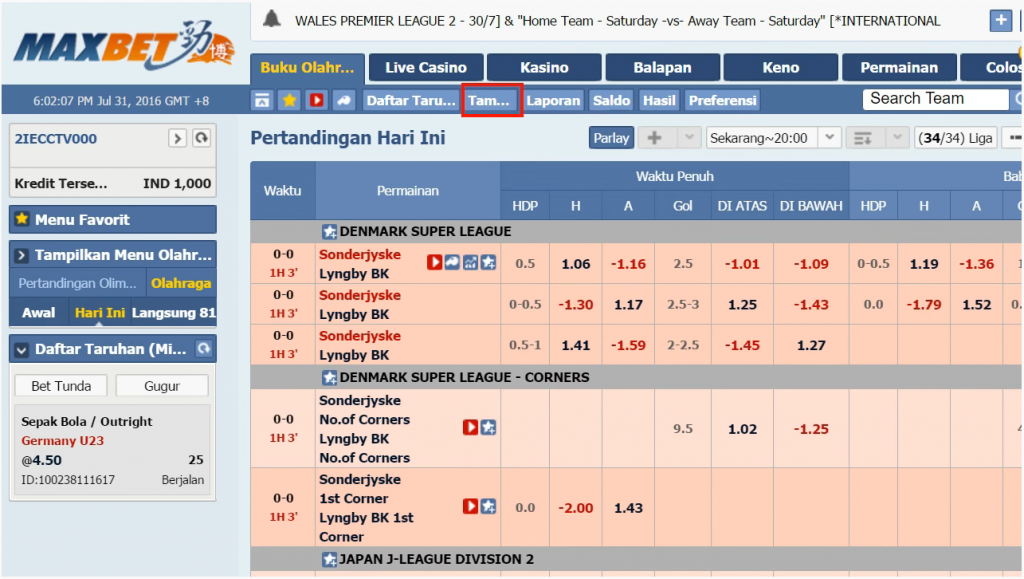Click the Bet Tunda button
This screenshot has width=1024, height=579.
61,386
